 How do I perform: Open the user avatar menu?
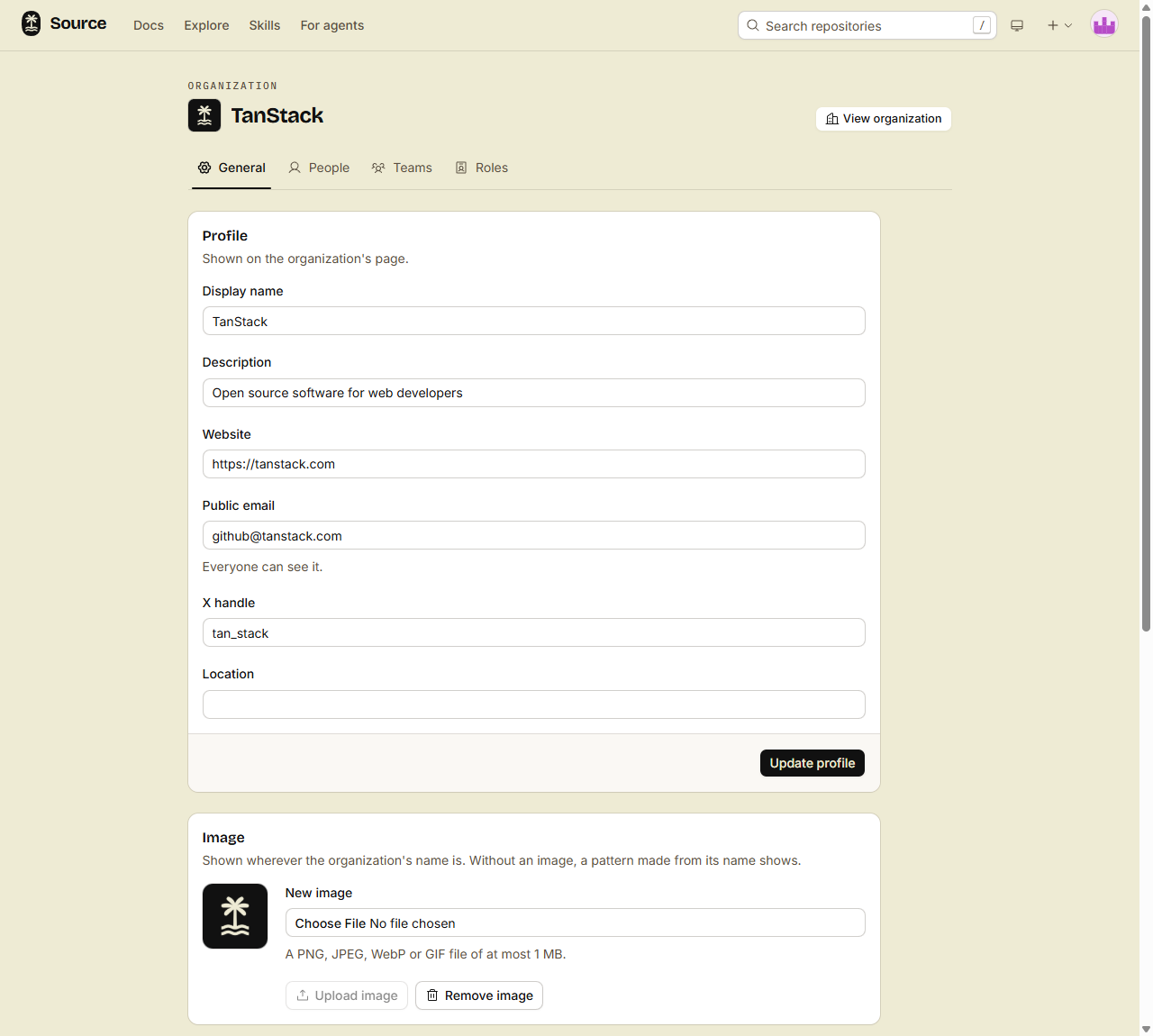pos(1104,24)
